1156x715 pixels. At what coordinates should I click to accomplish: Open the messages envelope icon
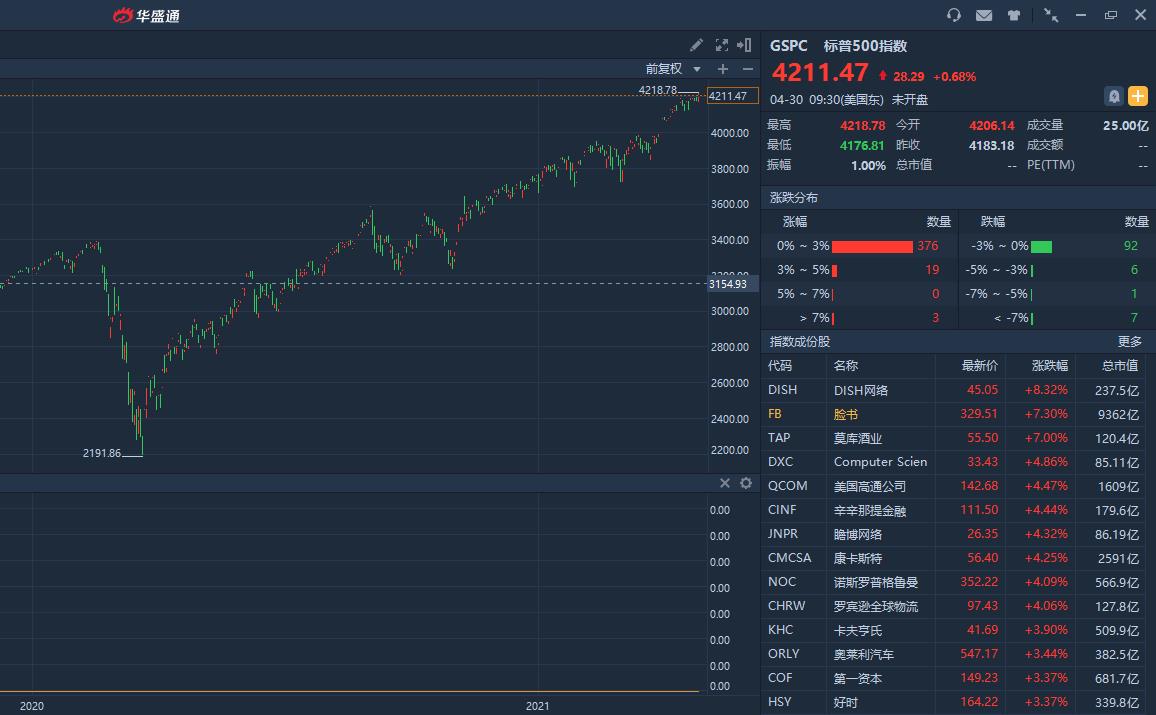(983, 15)
